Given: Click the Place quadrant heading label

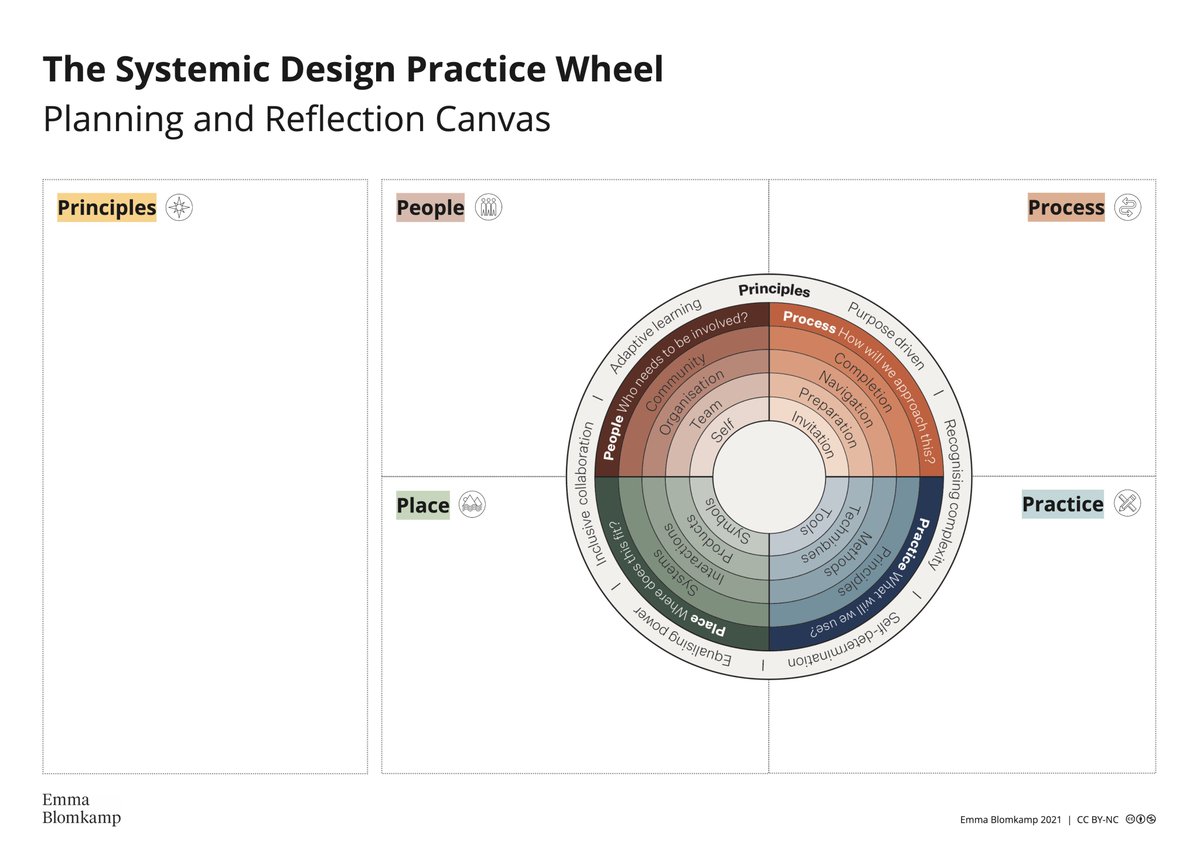Looking at the screenshot, I should pyautogui.click(x=423, y=505).
